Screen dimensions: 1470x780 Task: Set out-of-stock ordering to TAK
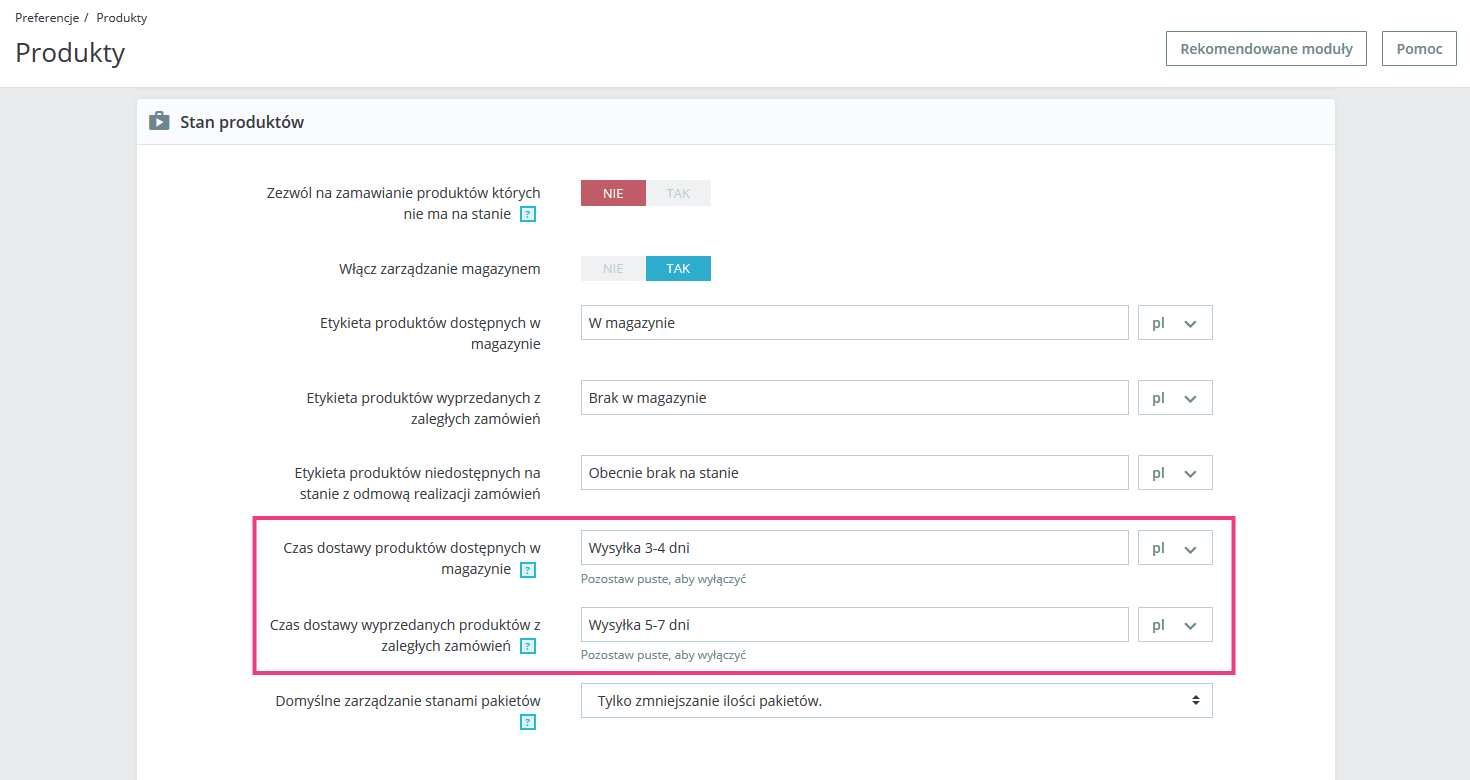pyautogui.click(x=678, y=193)
